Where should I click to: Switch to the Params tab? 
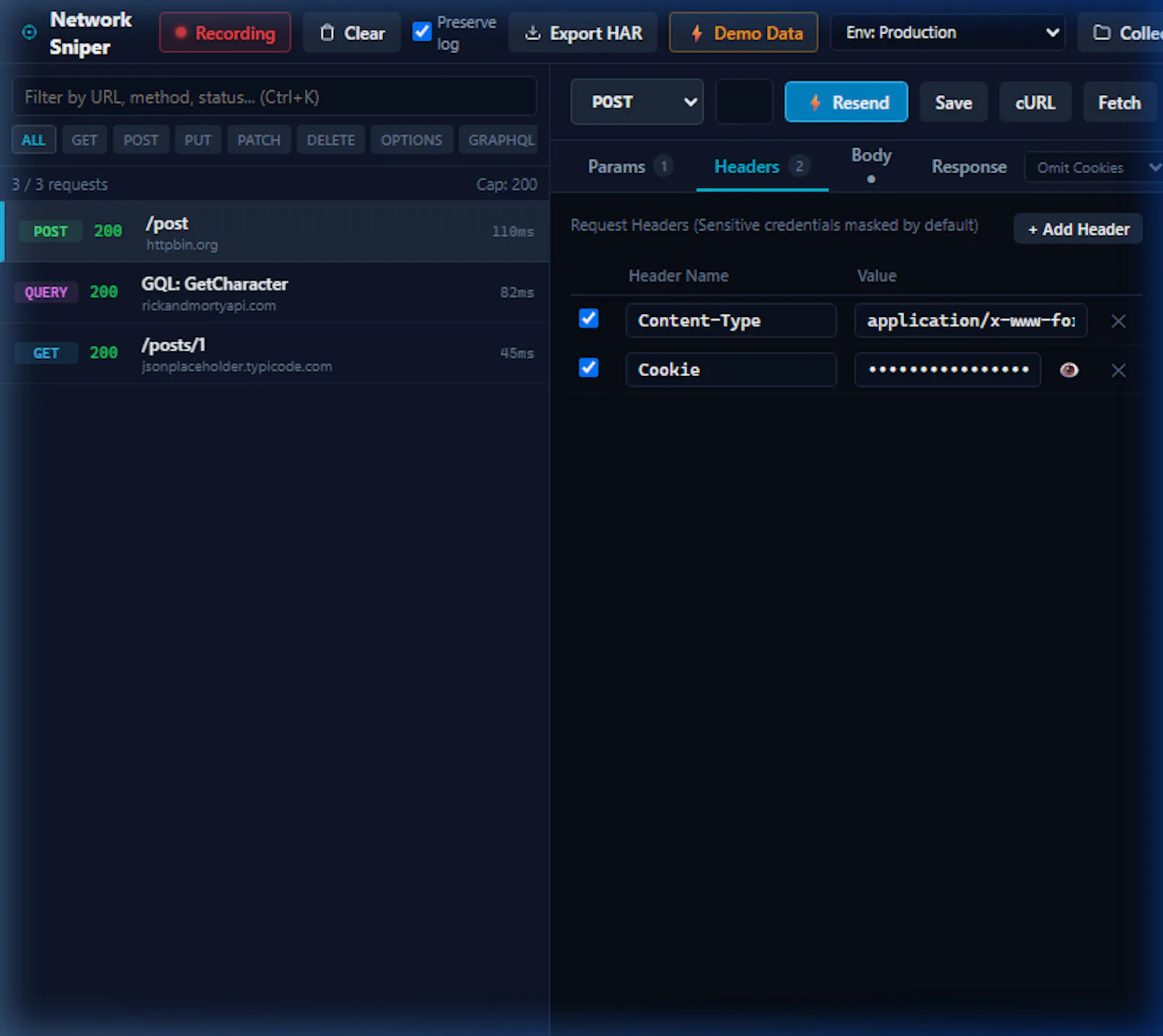click(x=629, y=166)
